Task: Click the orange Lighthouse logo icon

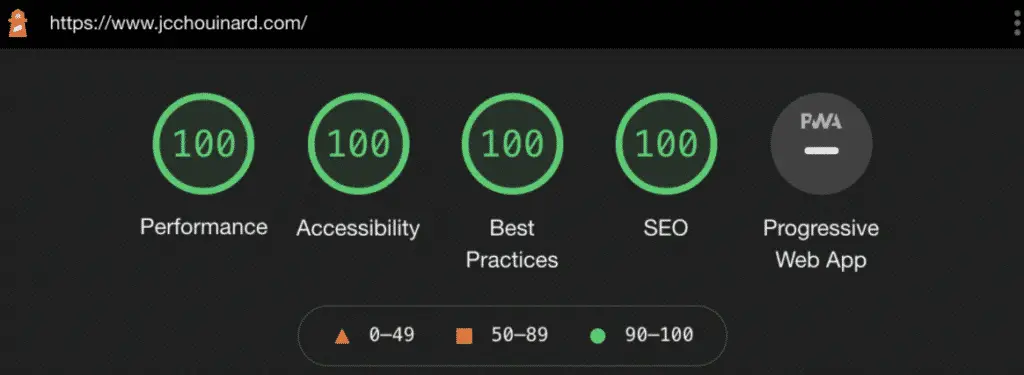Action: (18, 24)
